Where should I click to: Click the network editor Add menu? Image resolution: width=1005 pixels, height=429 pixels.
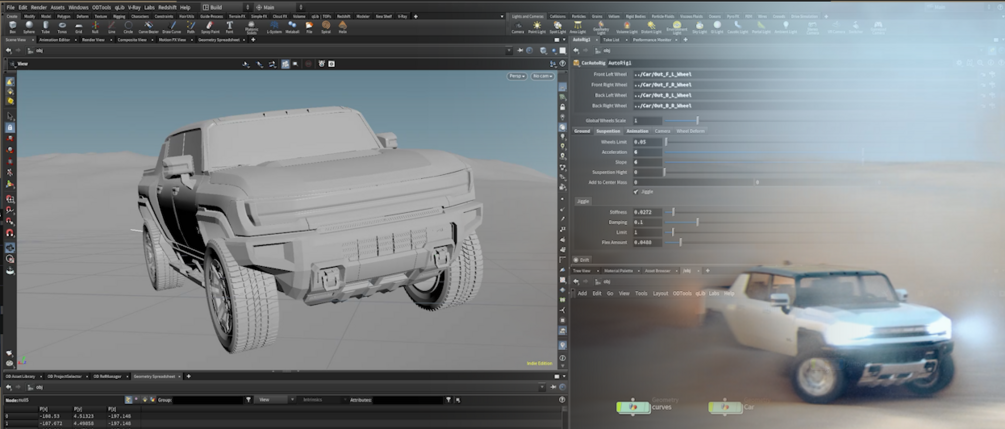[582, 293]
